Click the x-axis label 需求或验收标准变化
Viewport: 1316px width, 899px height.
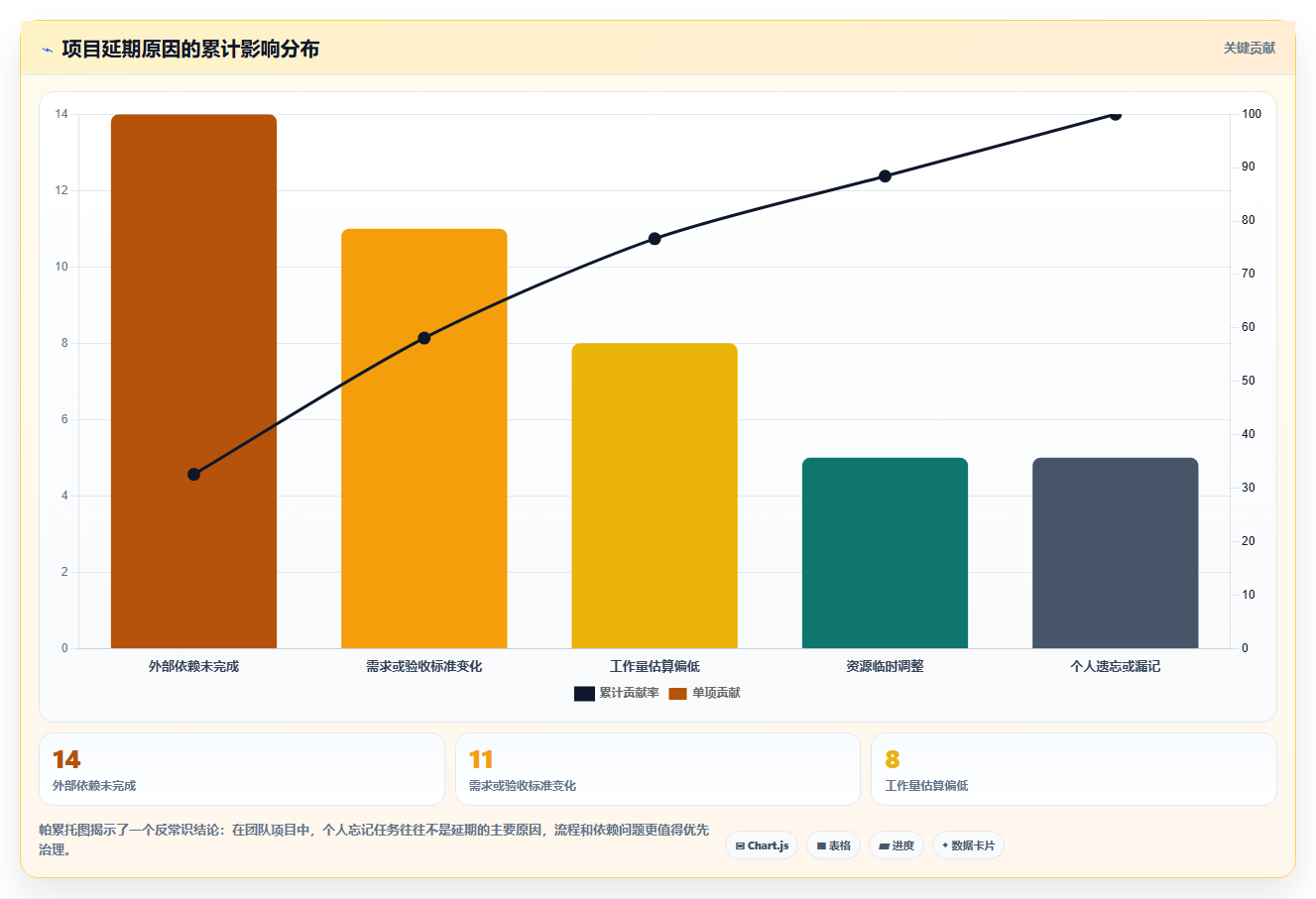tap(424, 666)
